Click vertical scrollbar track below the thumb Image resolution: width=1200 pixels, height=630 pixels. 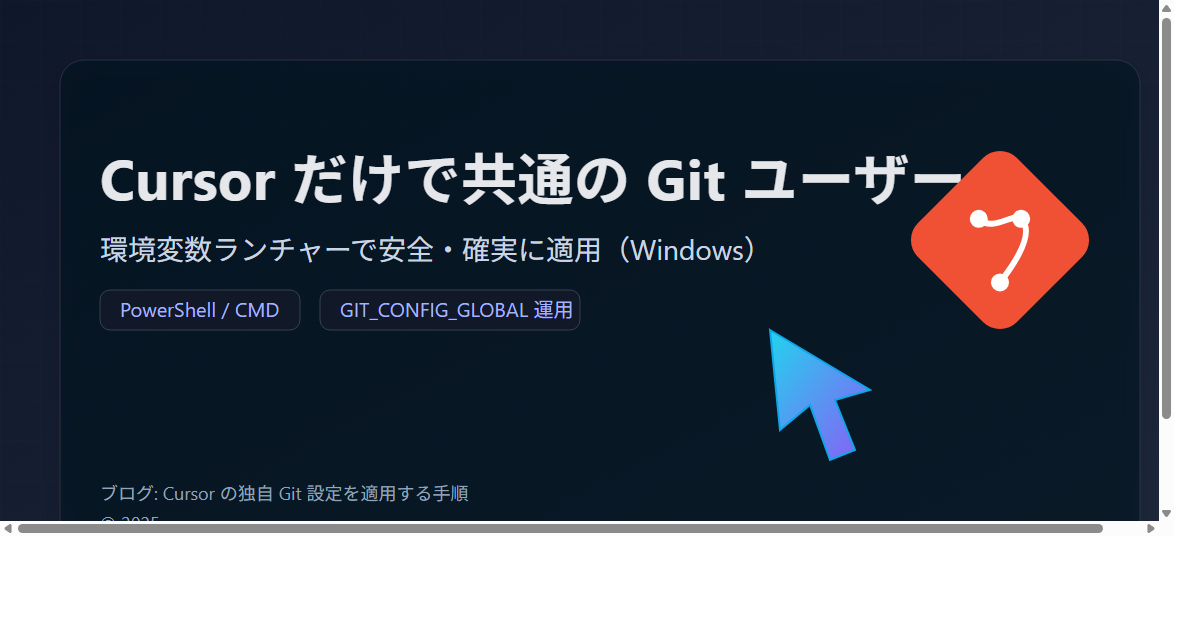[x=1166, y=462]
